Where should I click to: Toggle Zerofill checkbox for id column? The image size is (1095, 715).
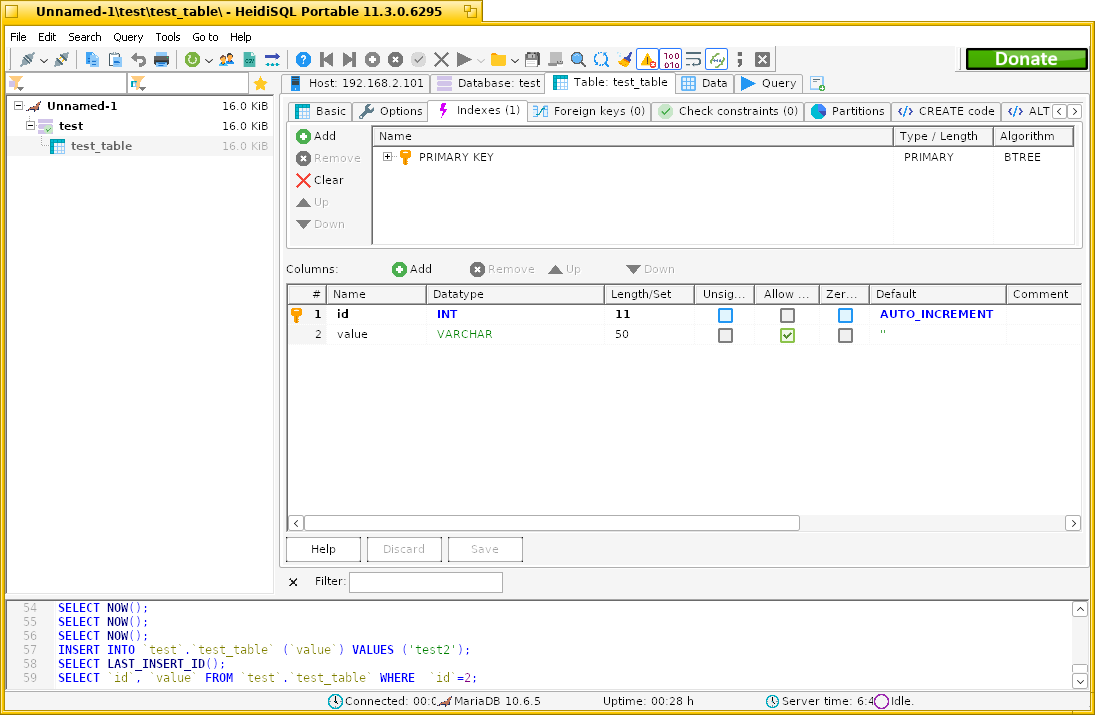tap(846, 315)
